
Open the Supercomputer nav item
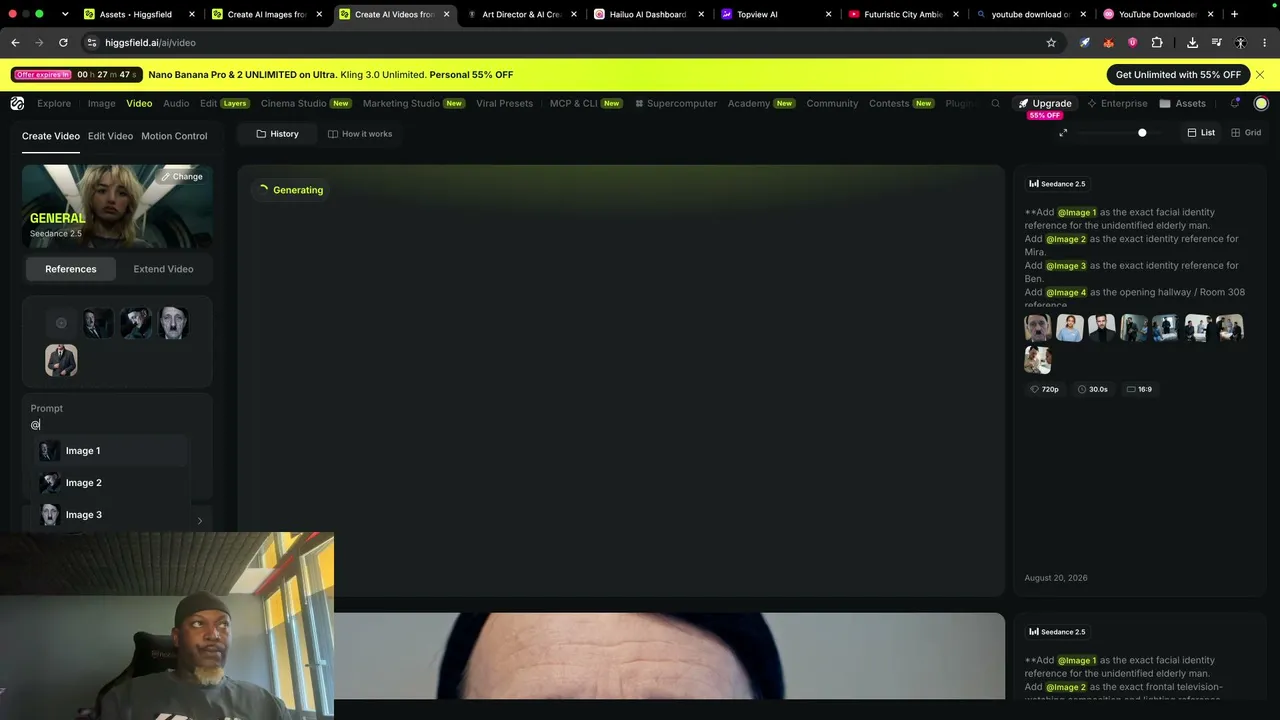tap(676, 103)
